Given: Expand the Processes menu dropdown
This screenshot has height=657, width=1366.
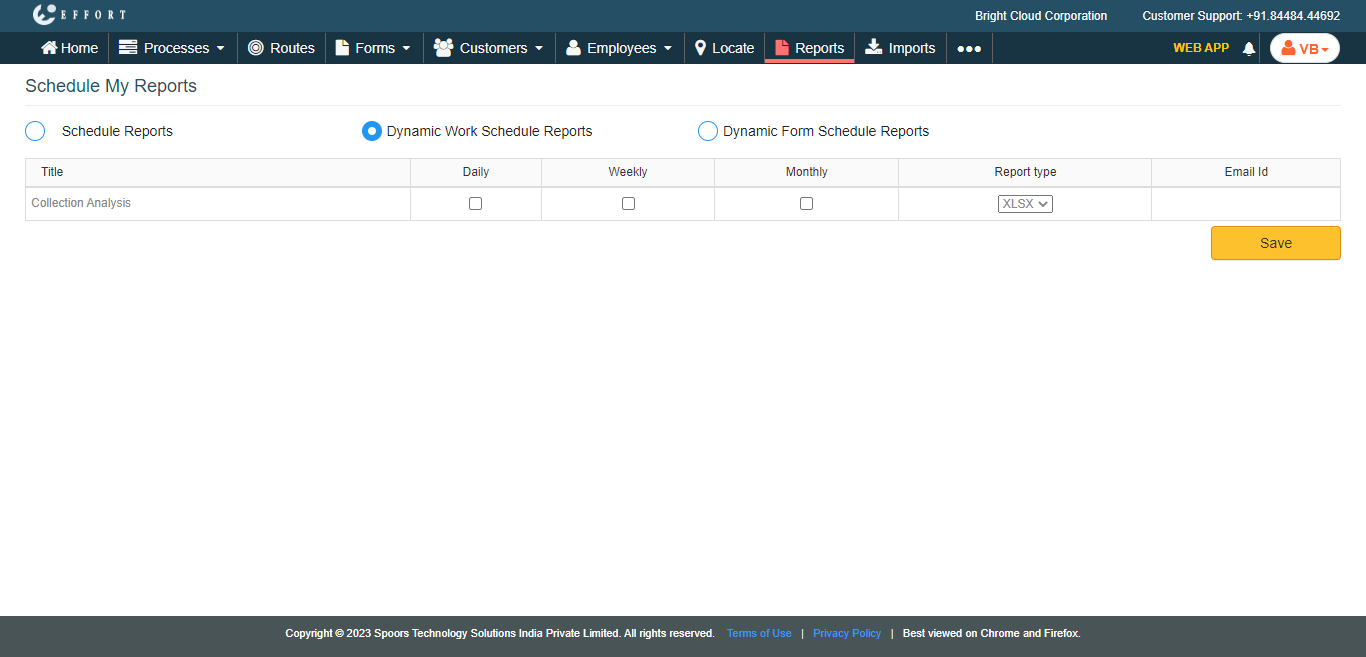Looking at the screenshot, I should tap(172, 48).
